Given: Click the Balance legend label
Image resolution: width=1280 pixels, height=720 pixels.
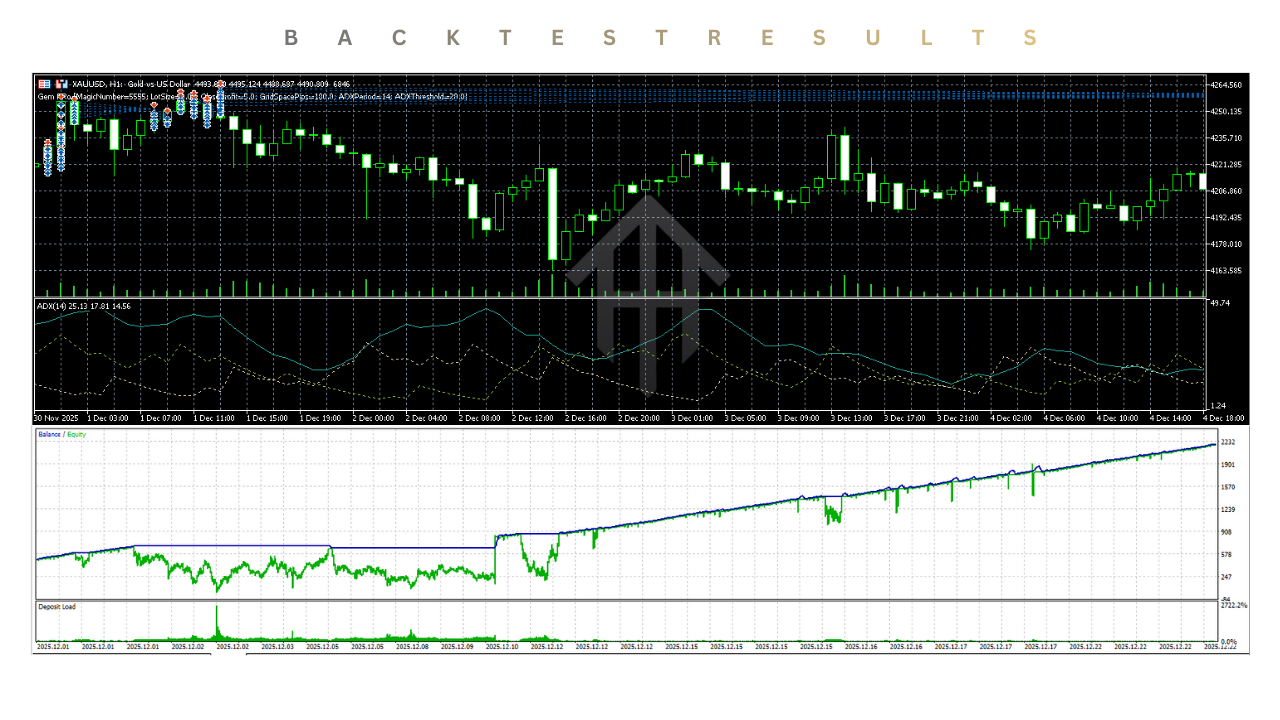Looking at the screenshot, I should click(48, 434).
